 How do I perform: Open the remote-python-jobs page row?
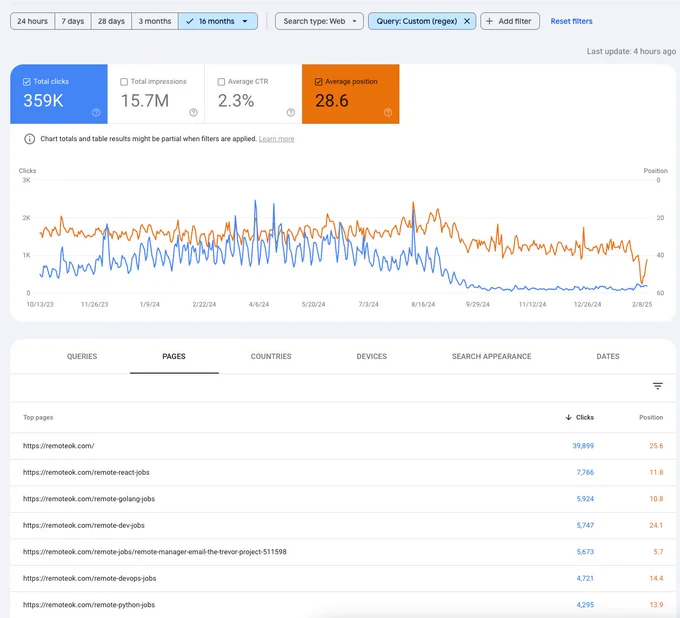pyautogui.click(x=343, y=605)
